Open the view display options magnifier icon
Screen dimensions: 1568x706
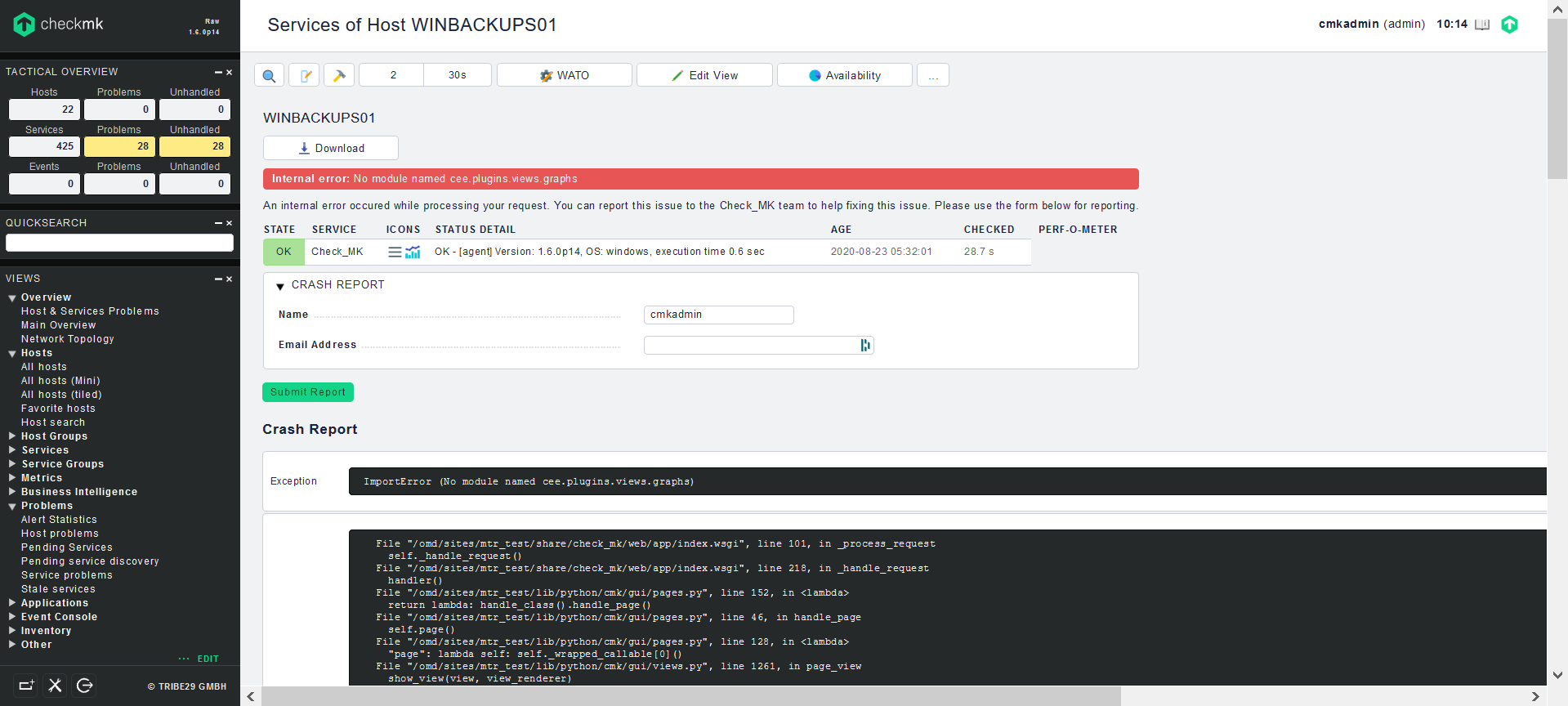269,75
